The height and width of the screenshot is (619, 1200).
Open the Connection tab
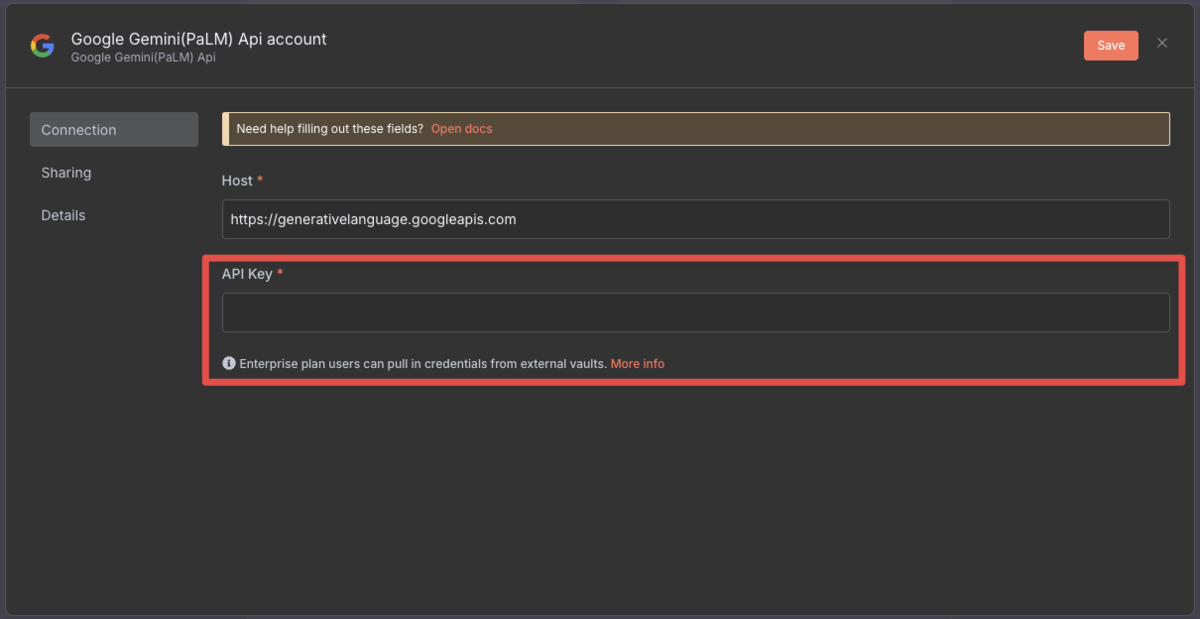(x=114, y=130)
